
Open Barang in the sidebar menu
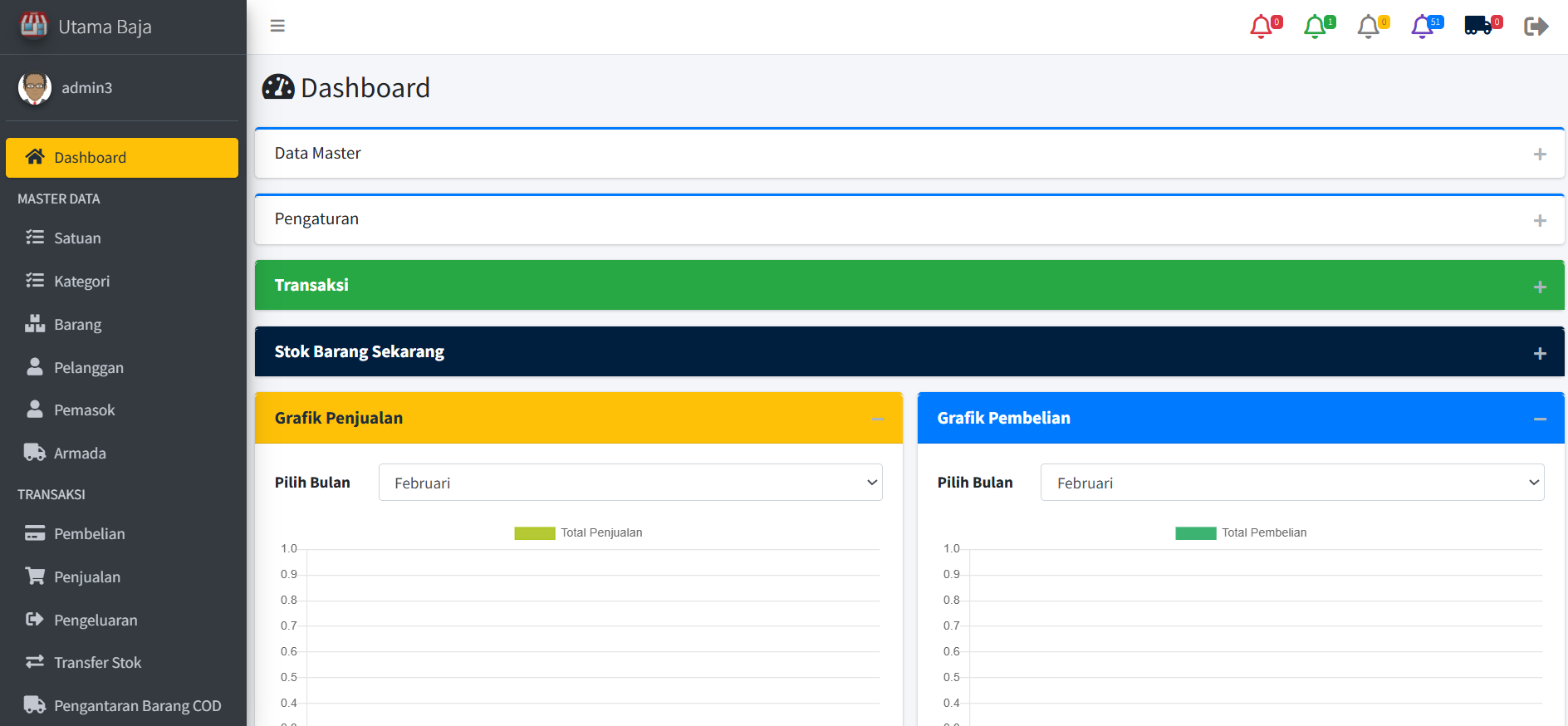(x=77, y=325)
